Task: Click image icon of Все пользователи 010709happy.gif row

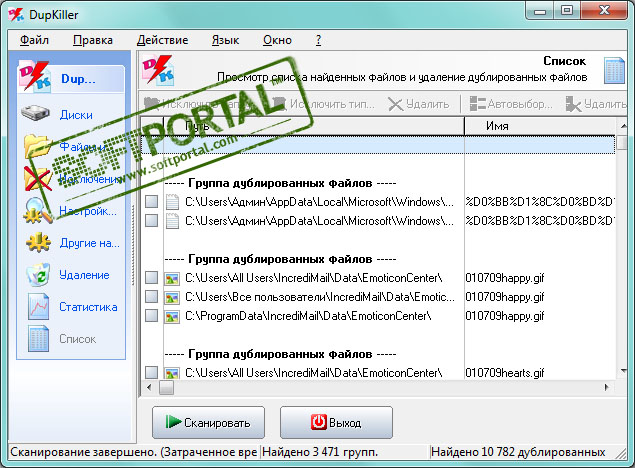Action: tap(172, 297)
